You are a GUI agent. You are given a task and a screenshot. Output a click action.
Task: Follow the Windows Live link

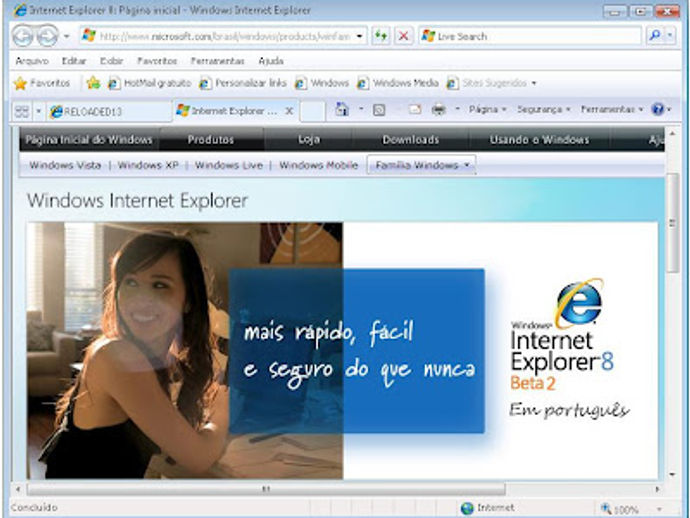[x=229, y=165]
